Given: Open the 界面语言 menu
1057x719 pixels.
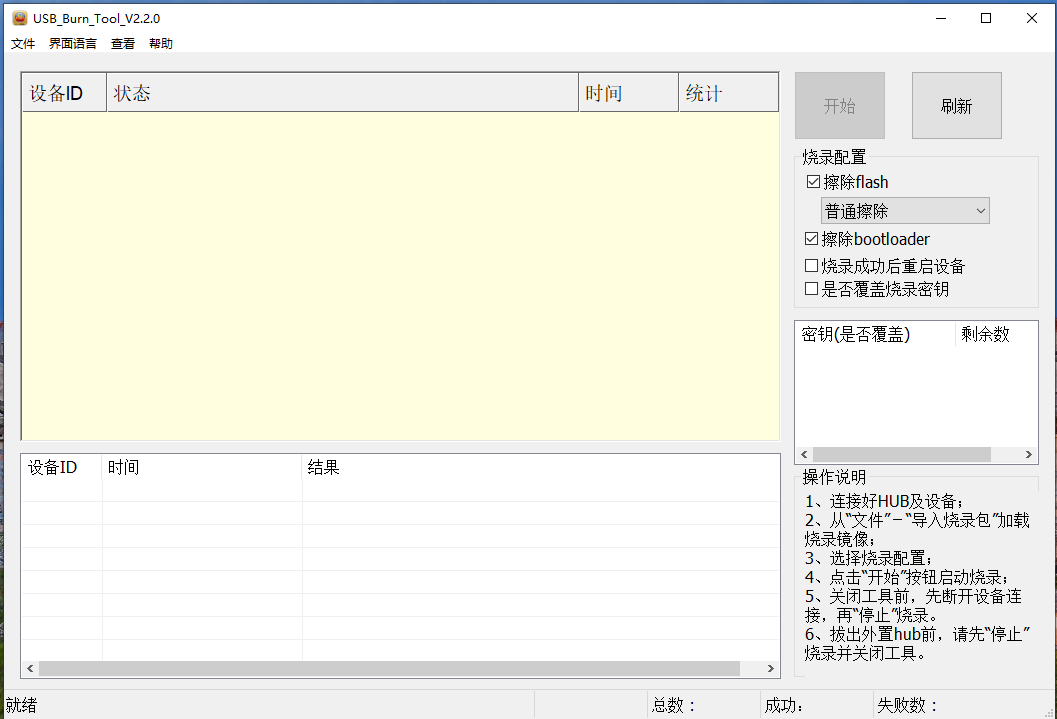Looking at the screenshot, I should click(71, 43).
